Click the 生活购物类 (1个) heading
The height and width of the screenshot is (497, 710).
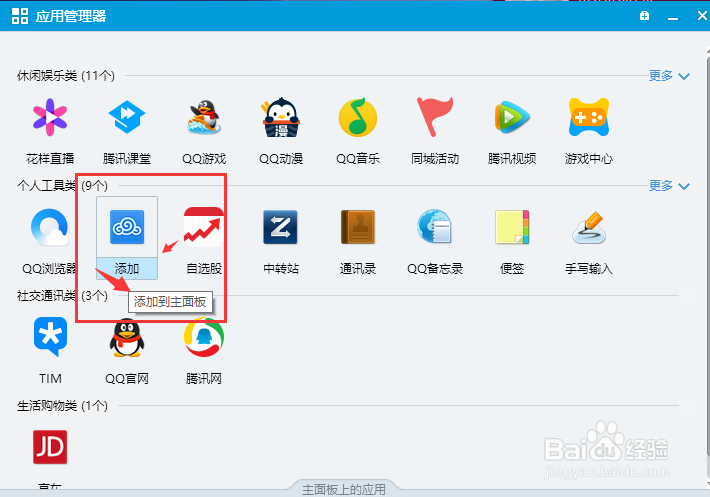click(x=62, y=406)
